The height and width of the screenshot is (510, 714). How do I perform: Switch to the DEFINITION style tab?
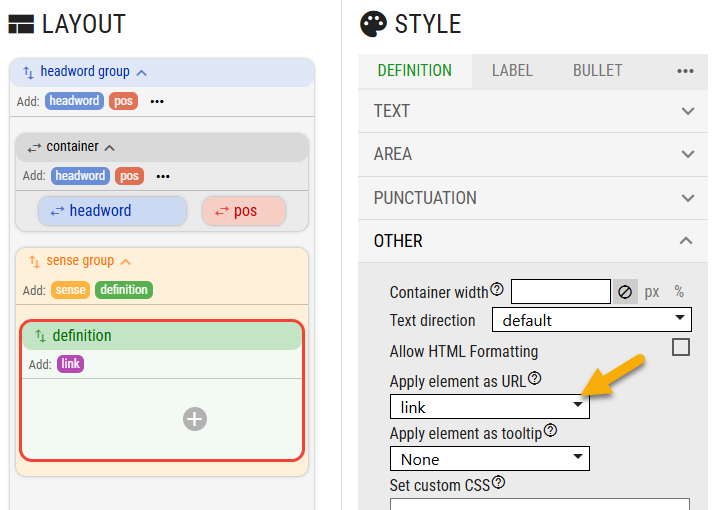(x=415, y=71)
